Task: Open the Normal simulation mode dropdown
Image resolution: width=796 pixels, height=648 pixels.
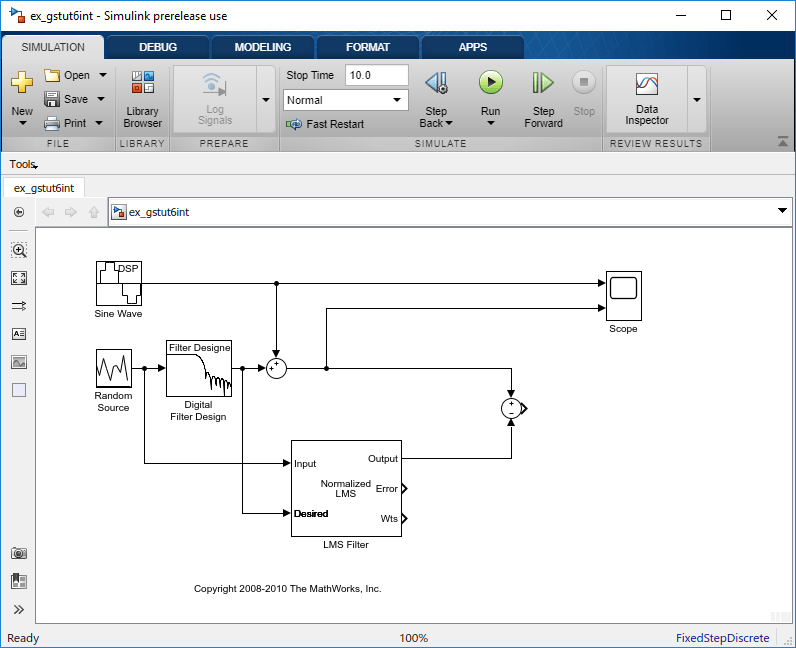Action: 346,100
